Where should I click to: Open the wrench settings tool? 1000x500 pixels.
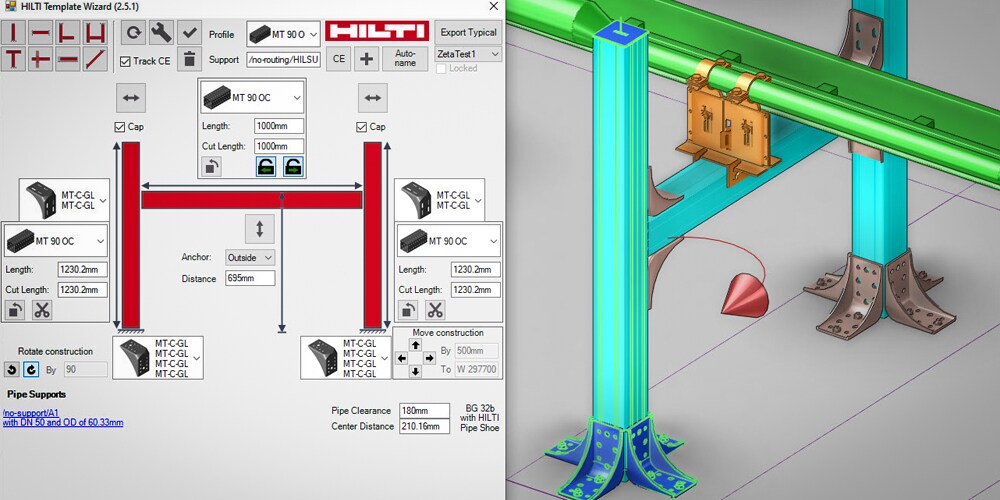click(x=161, y=32)
